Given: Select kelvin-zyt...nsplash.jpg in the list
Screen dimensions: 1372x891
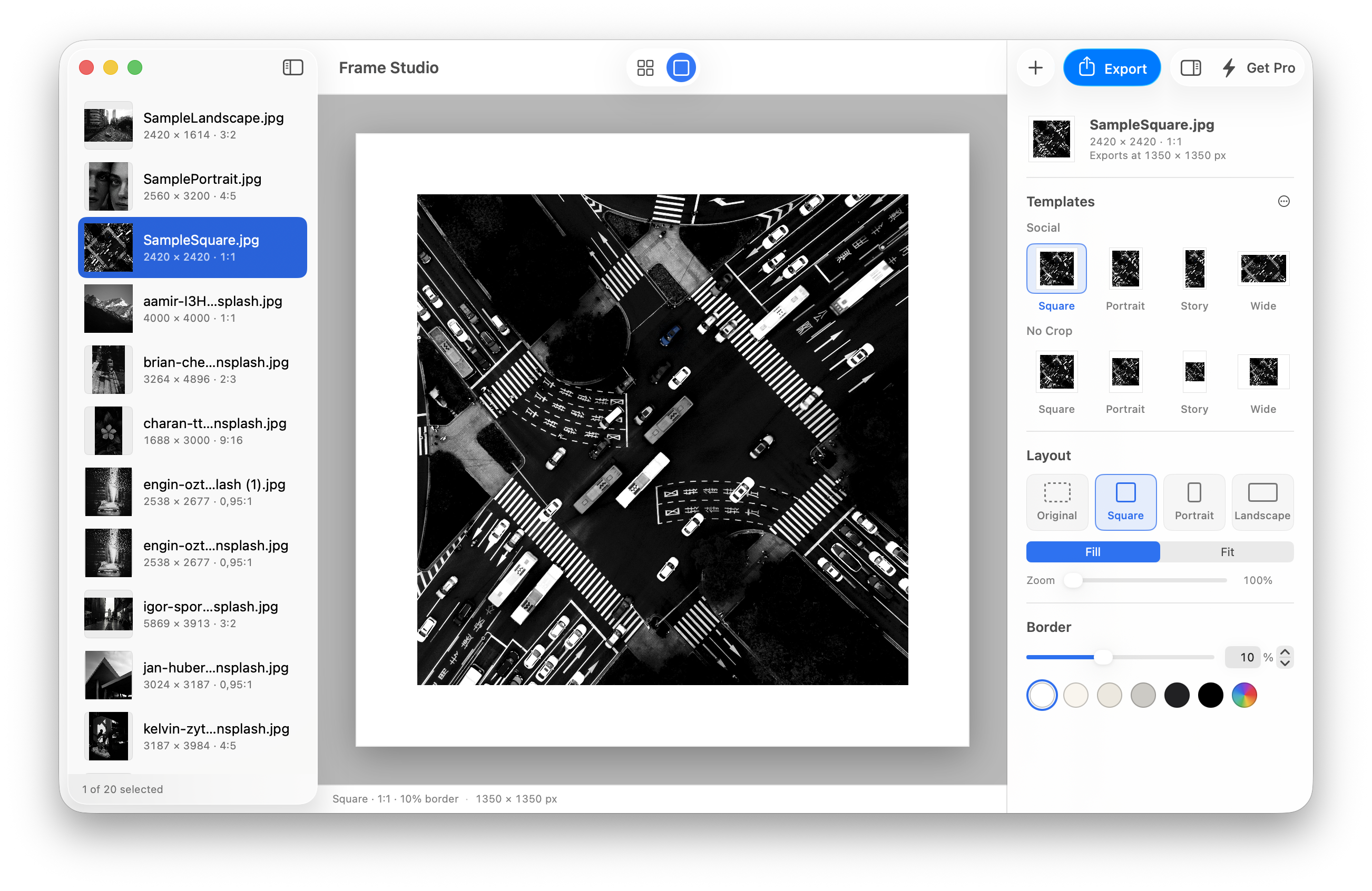Looking at the screenshot, I should click(x=192, y=736).
